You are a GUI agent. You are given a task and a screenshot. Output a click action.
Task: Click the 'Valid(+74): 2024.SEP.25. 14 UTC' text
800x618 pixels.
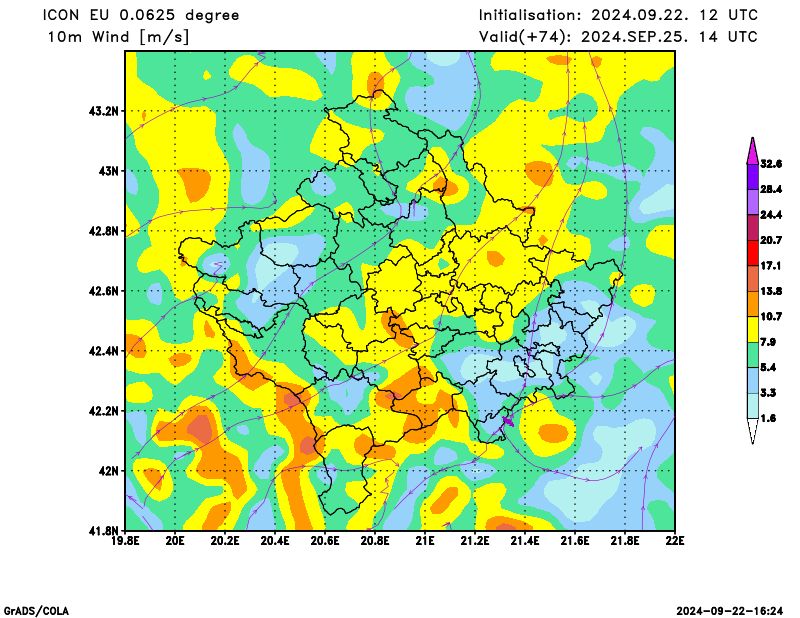618,37
